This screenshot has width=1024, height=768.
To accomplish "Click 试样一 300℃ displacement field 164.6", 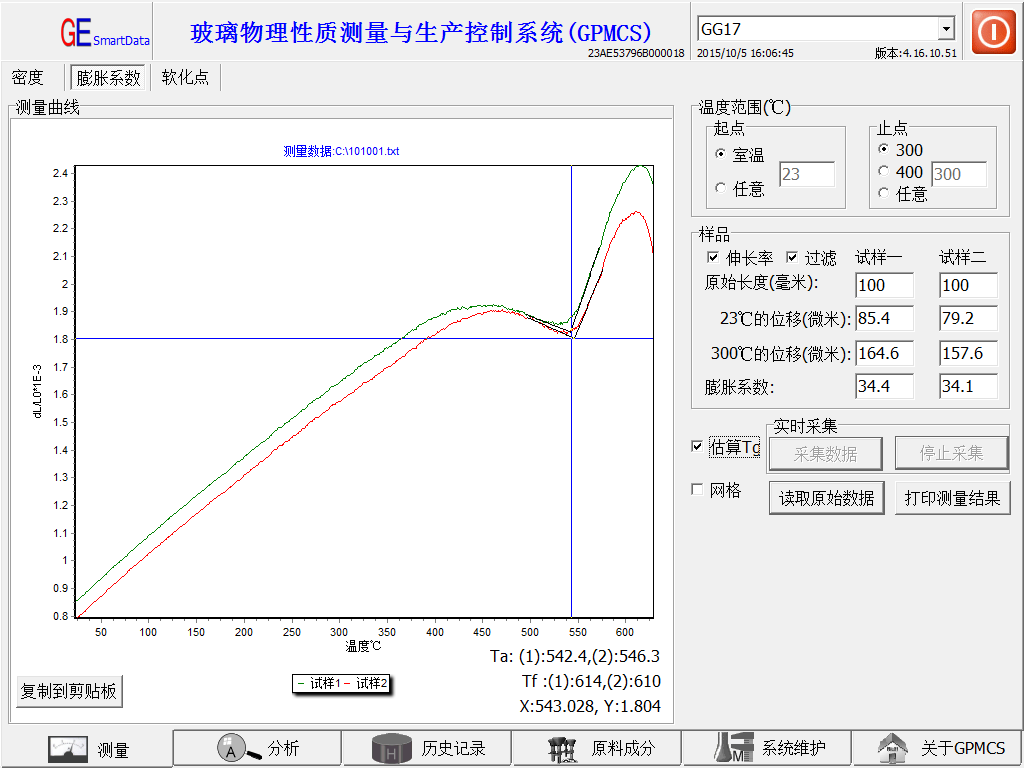I will click(x=884, y=353).
